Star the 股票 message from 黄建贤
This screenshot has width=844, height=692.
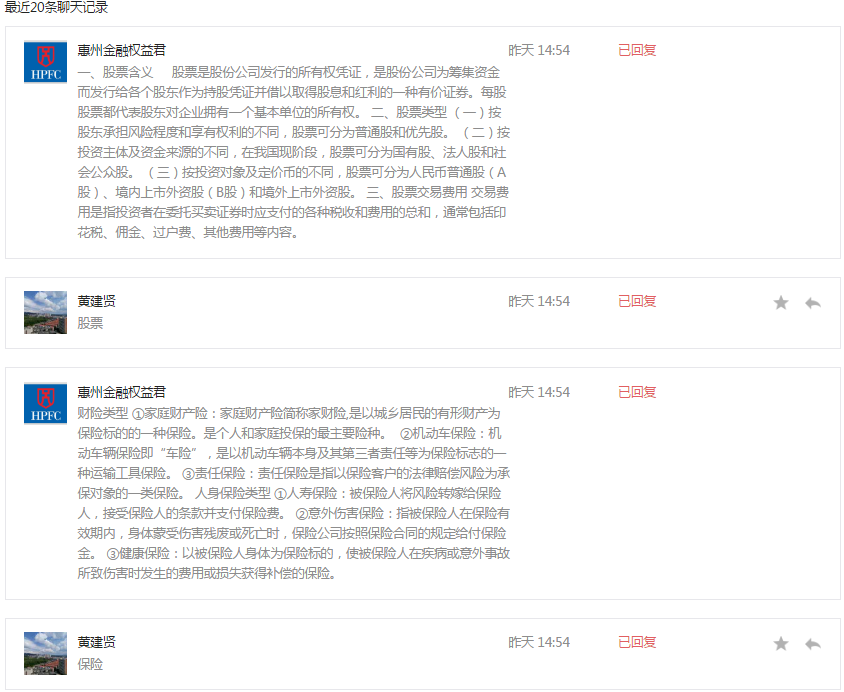pyautogui.click(x=781, y=303)
